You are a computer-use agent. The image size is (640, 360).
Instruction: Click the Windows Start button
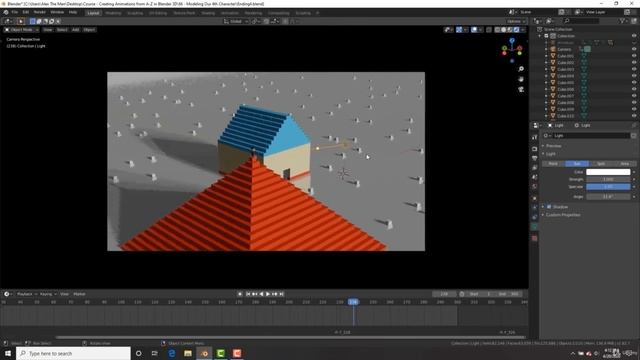point(8,353)
